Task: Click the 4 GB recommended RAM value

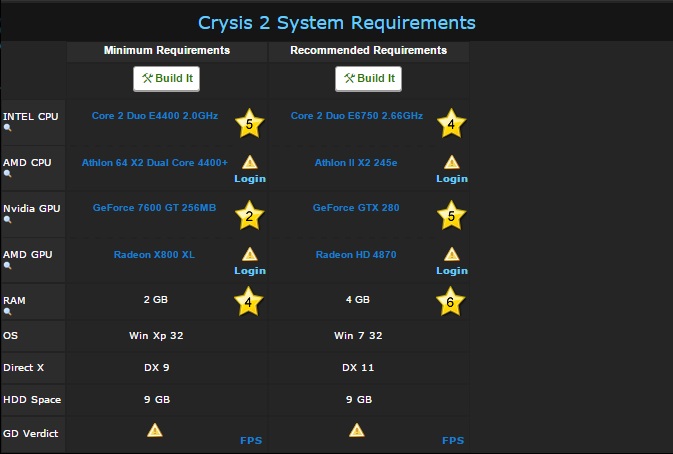Action: [358, 300]
